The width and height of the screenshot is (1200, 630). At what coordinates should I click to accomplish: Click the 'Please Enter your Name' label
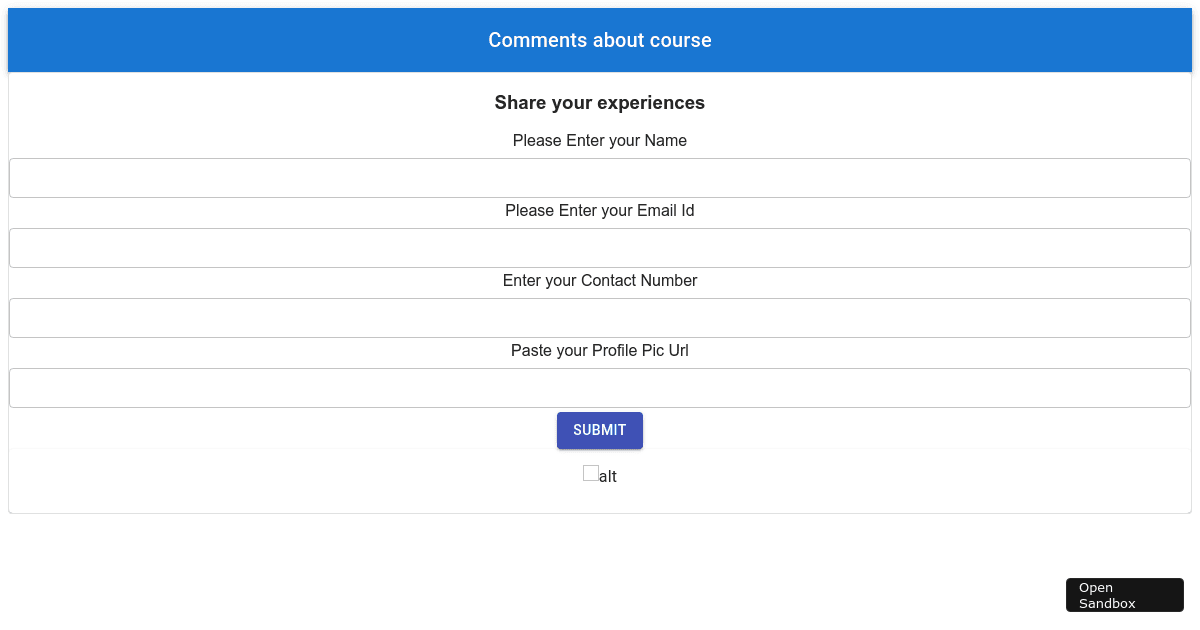600,141
